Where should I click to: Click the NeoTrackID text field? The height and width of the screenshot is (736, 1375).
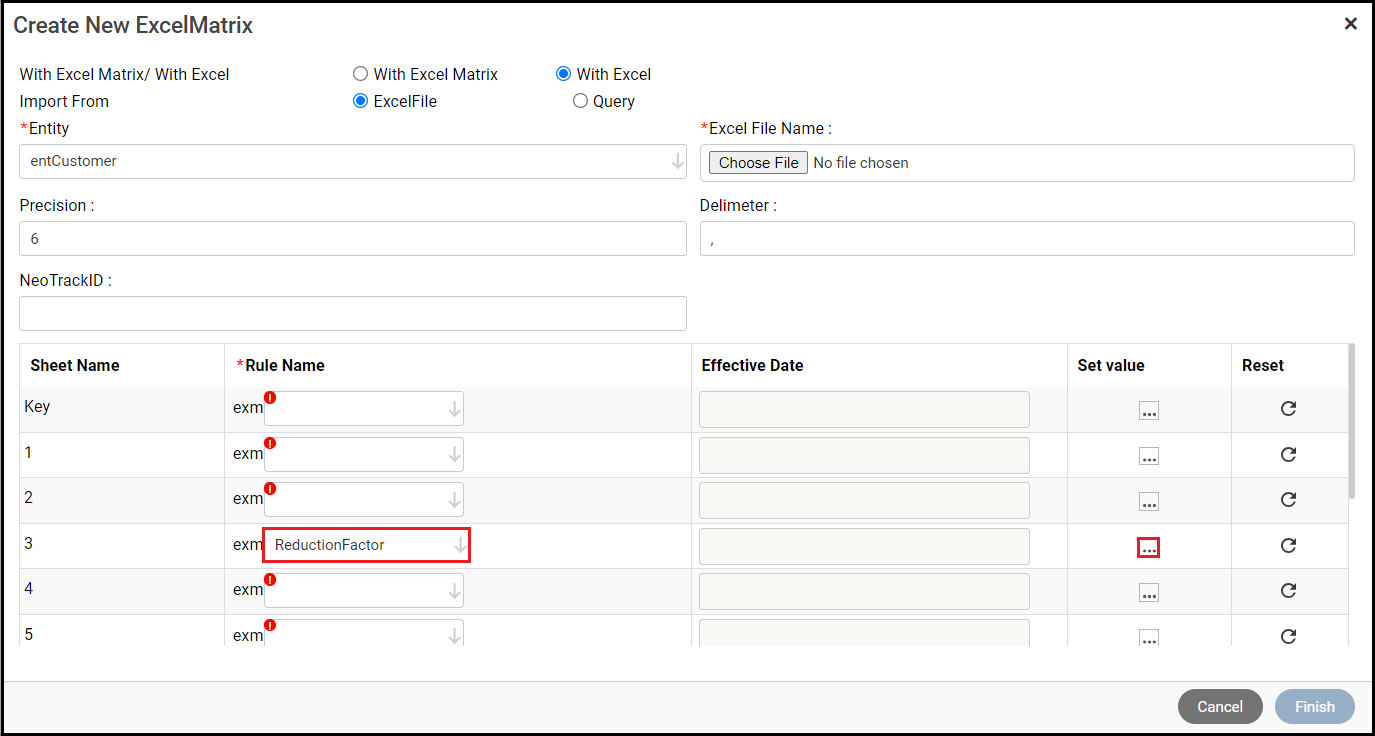(353, 313)
